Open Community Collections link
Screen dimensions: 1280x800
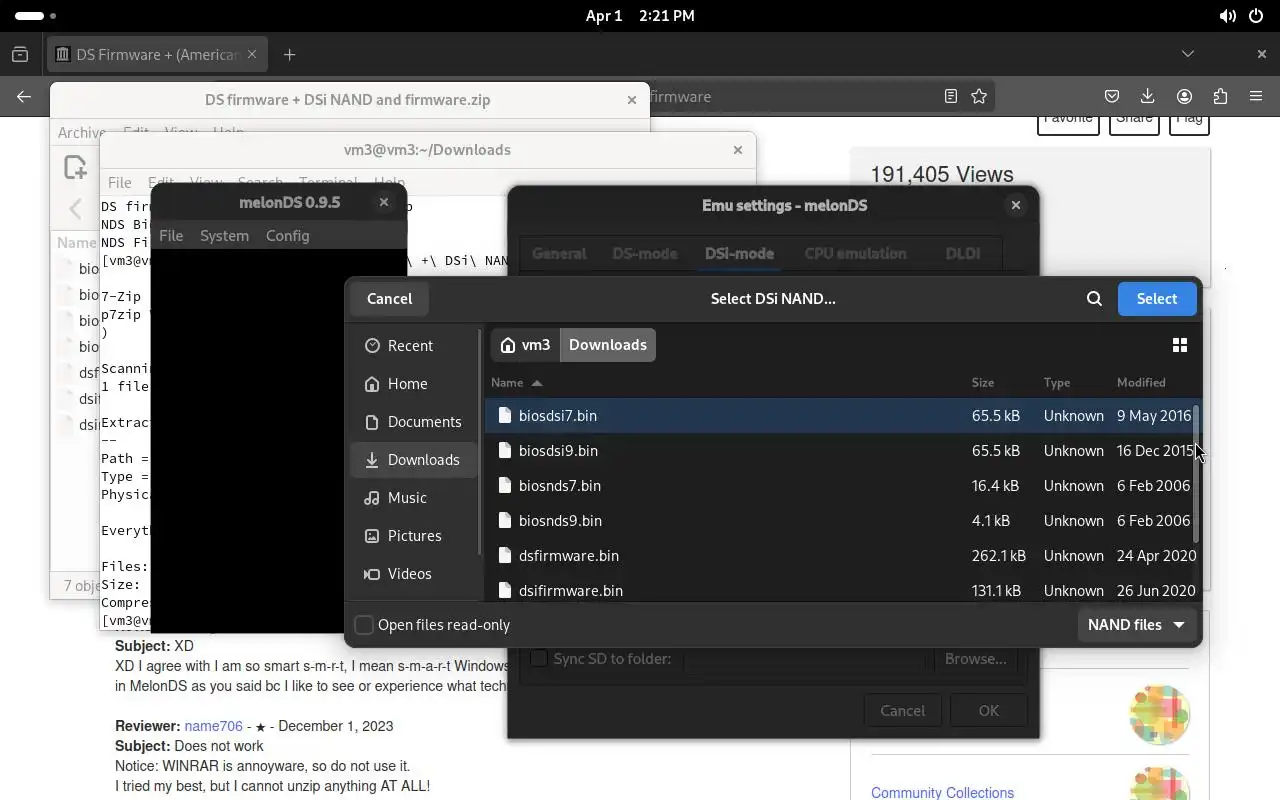point(942,792)
